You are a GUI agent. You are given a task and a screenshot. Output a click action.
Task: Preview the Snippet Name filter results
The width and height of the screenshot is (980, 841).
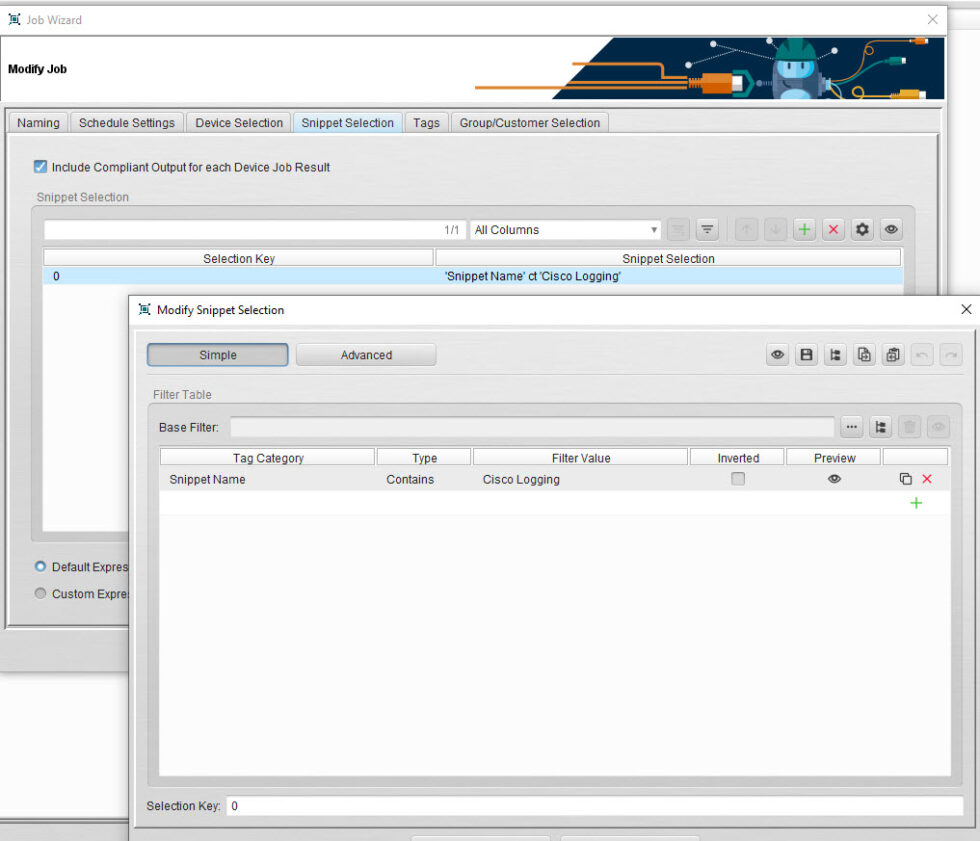[833, 479]
